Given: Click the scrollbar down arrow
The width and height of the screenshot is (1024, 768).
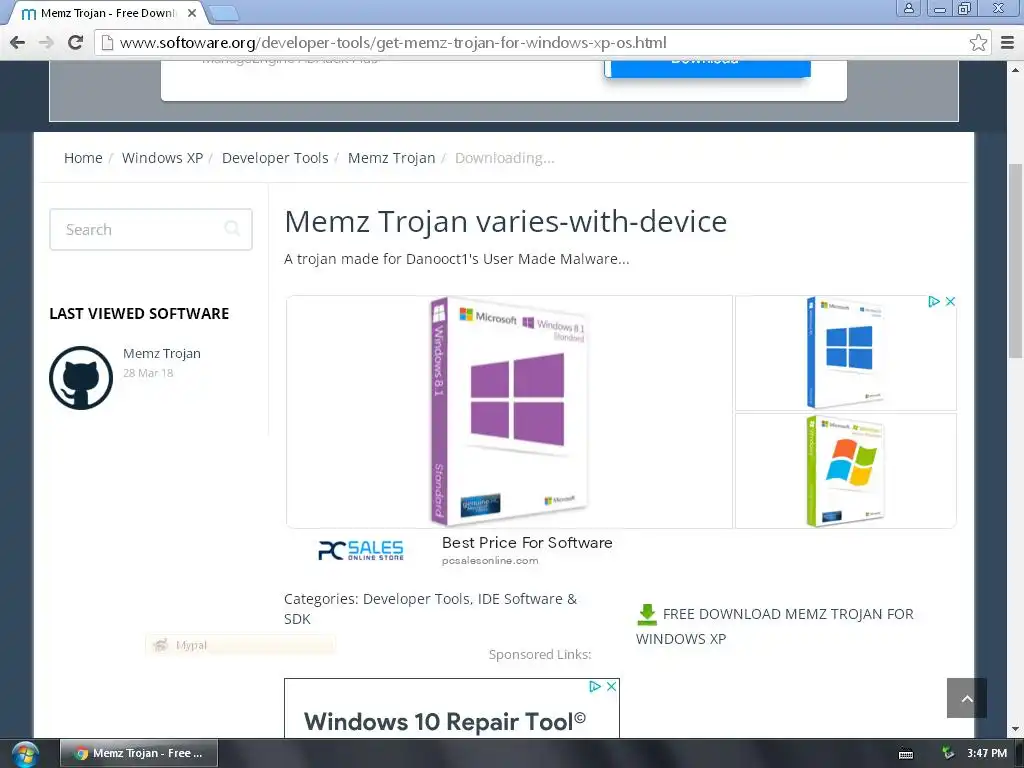Looking at the screenshot, I should point(1016,729).
